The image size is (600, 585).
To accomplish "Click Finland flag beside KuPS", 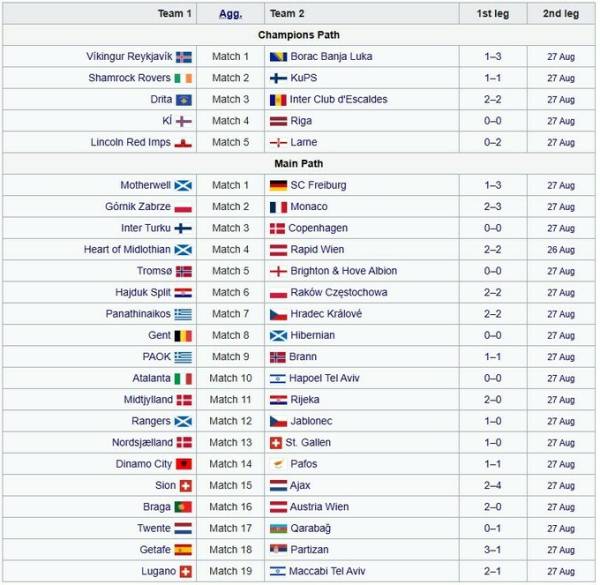I will pos(278,78).
